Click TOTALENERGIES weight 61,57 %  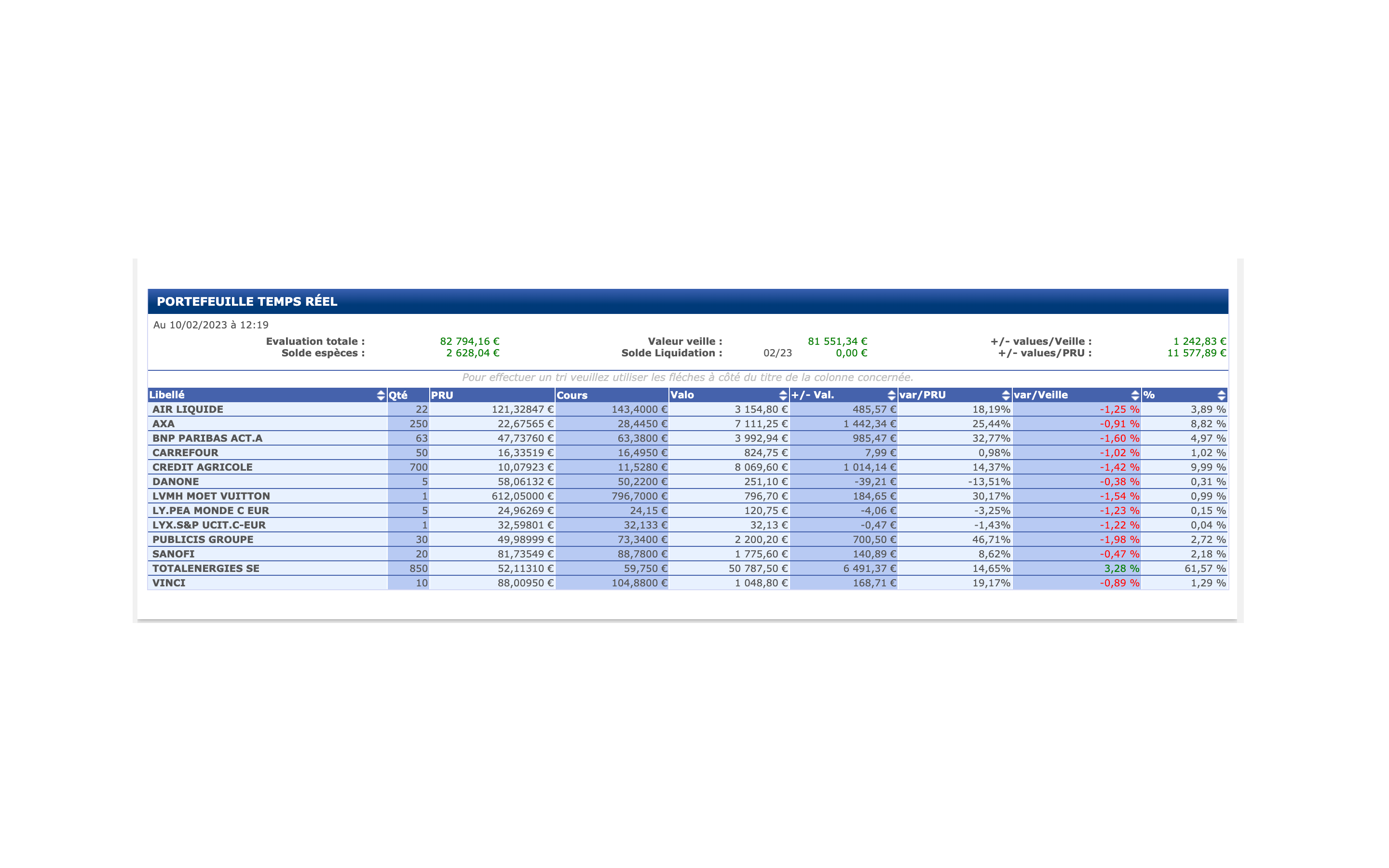point(1205,569)
